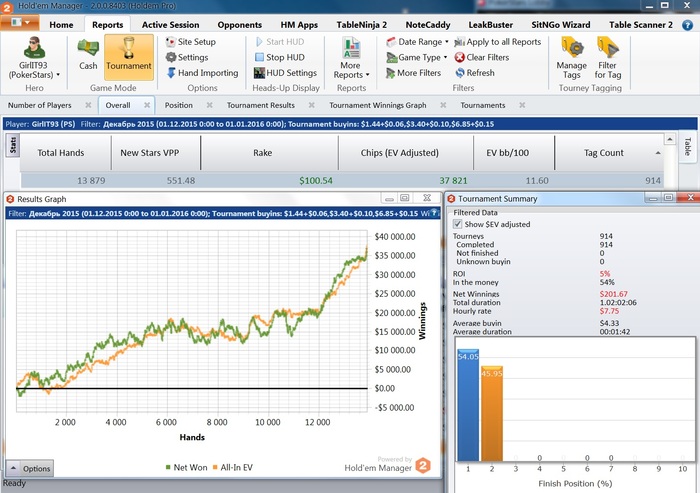
Task: Toggle the Show $EV adjusted checkbox
Action: pyautogui.click(x=457, y=224)
